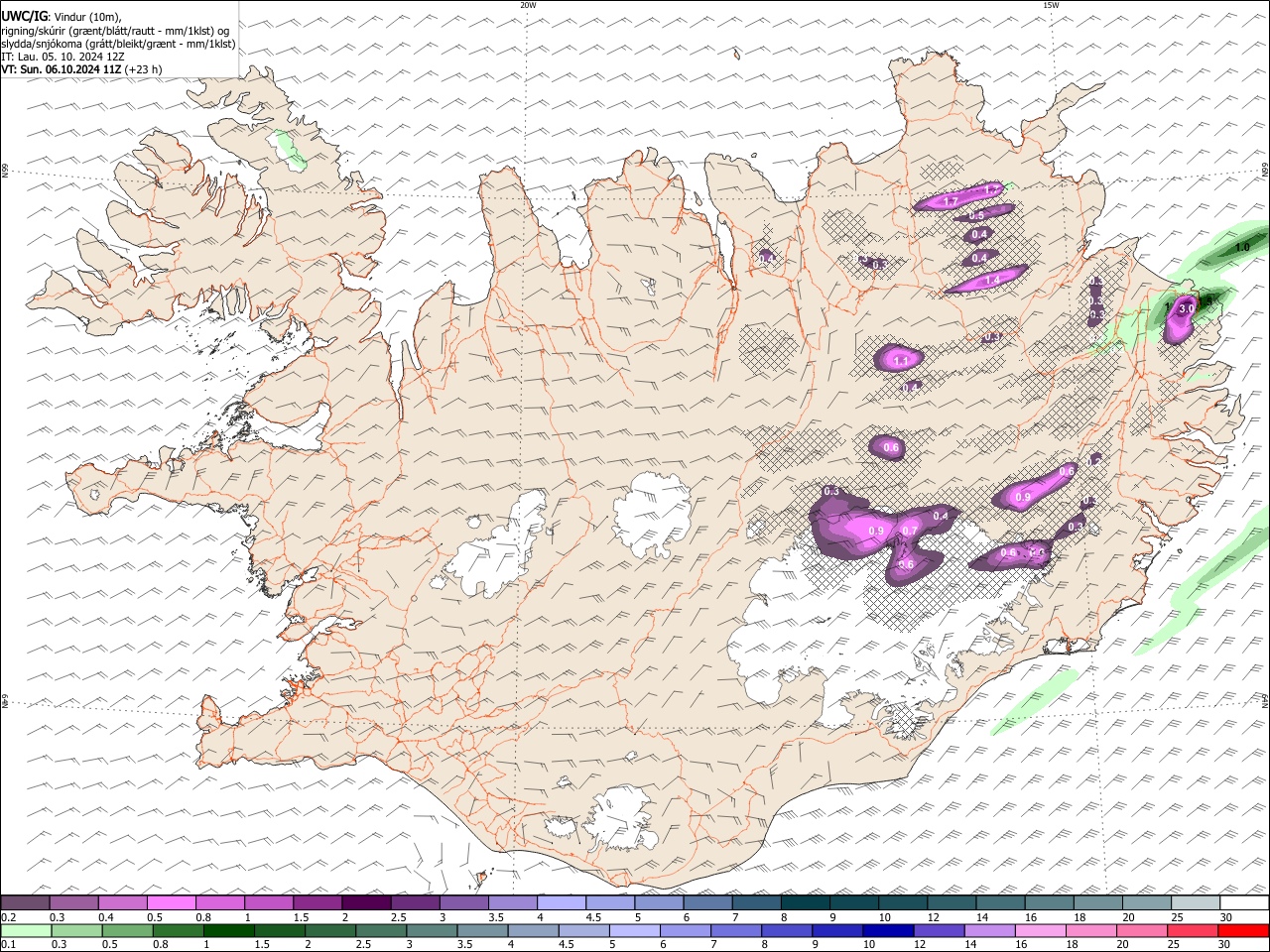
Task: Pick the darkest green rain swatch between 1 and 1.5
Action: point(228,930)
